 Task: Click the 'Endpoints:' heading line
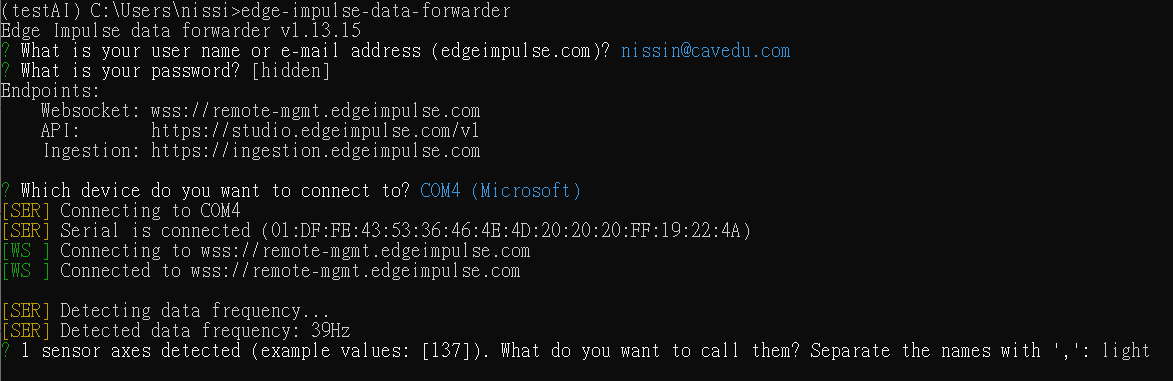[x=51, y=91]
